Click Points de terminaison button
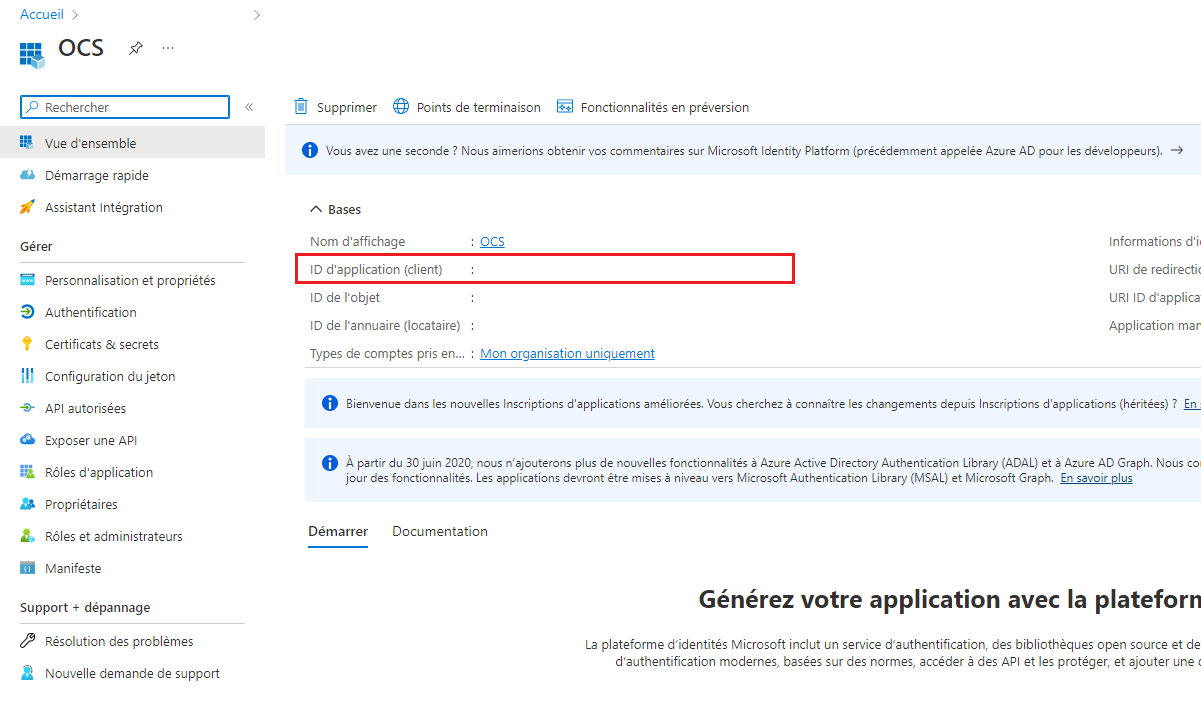The height and width of the screenshot is (704, 1201). [x=467, y=107]
